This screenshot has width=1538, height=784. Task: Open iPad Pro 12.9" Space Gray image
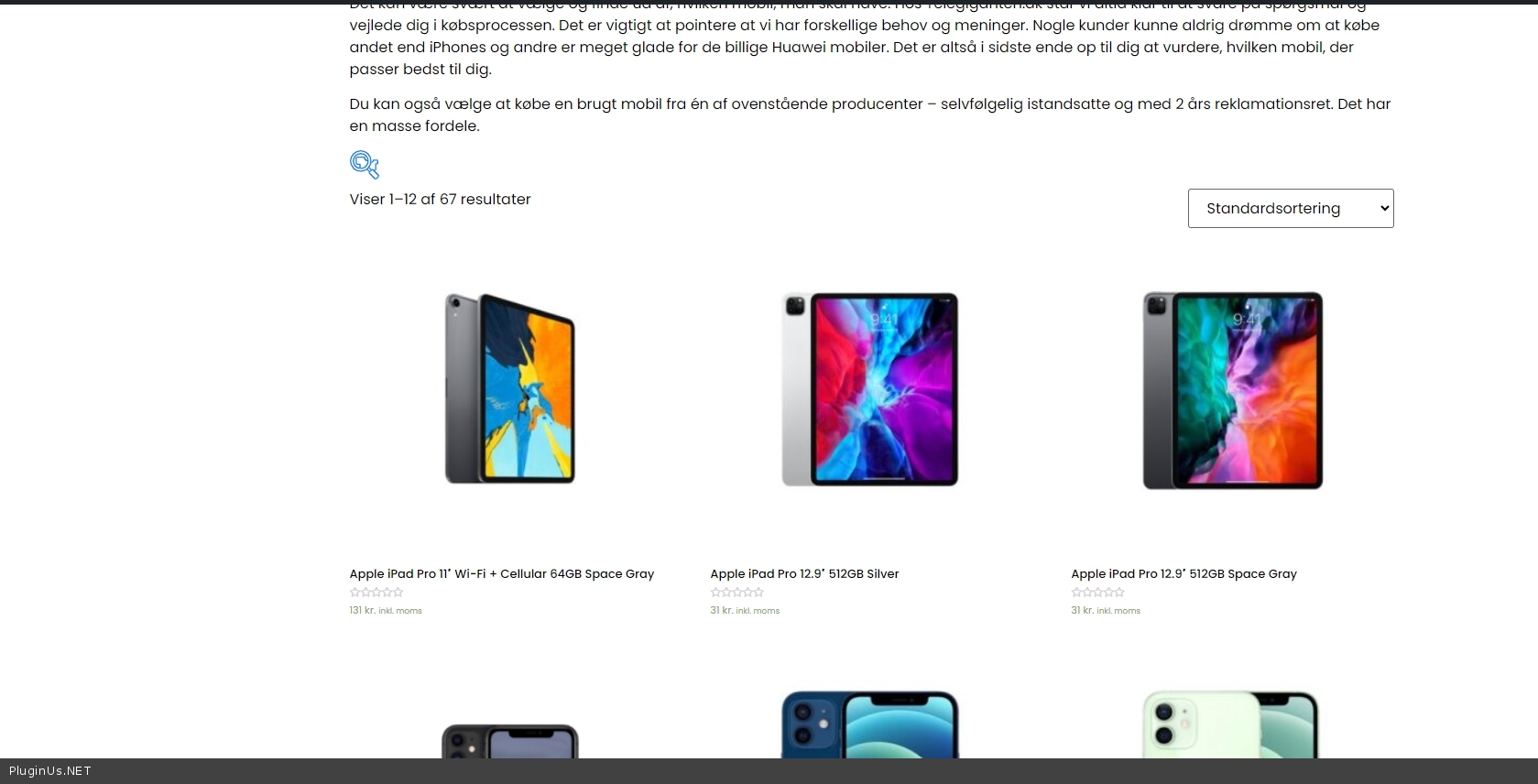[x=1232, y=390]
